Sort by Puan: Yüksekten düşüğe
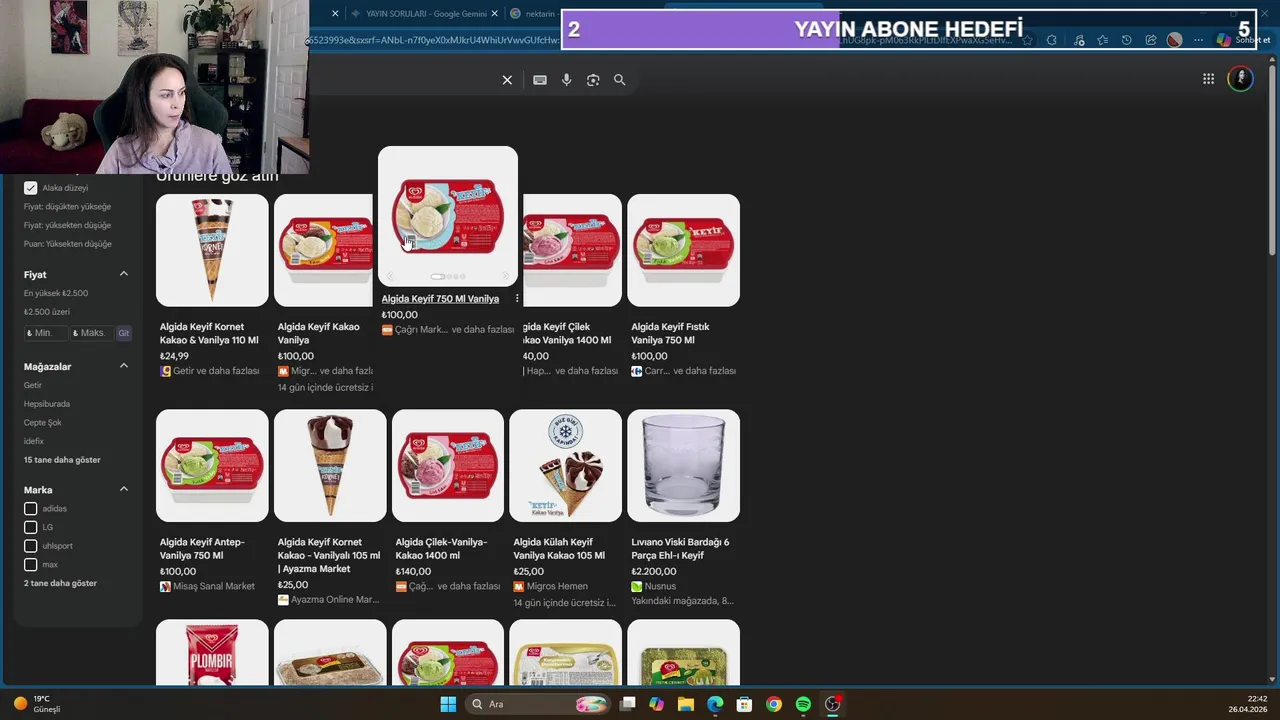Viewport: 1280px width, 720px height. tap(68, 244)
